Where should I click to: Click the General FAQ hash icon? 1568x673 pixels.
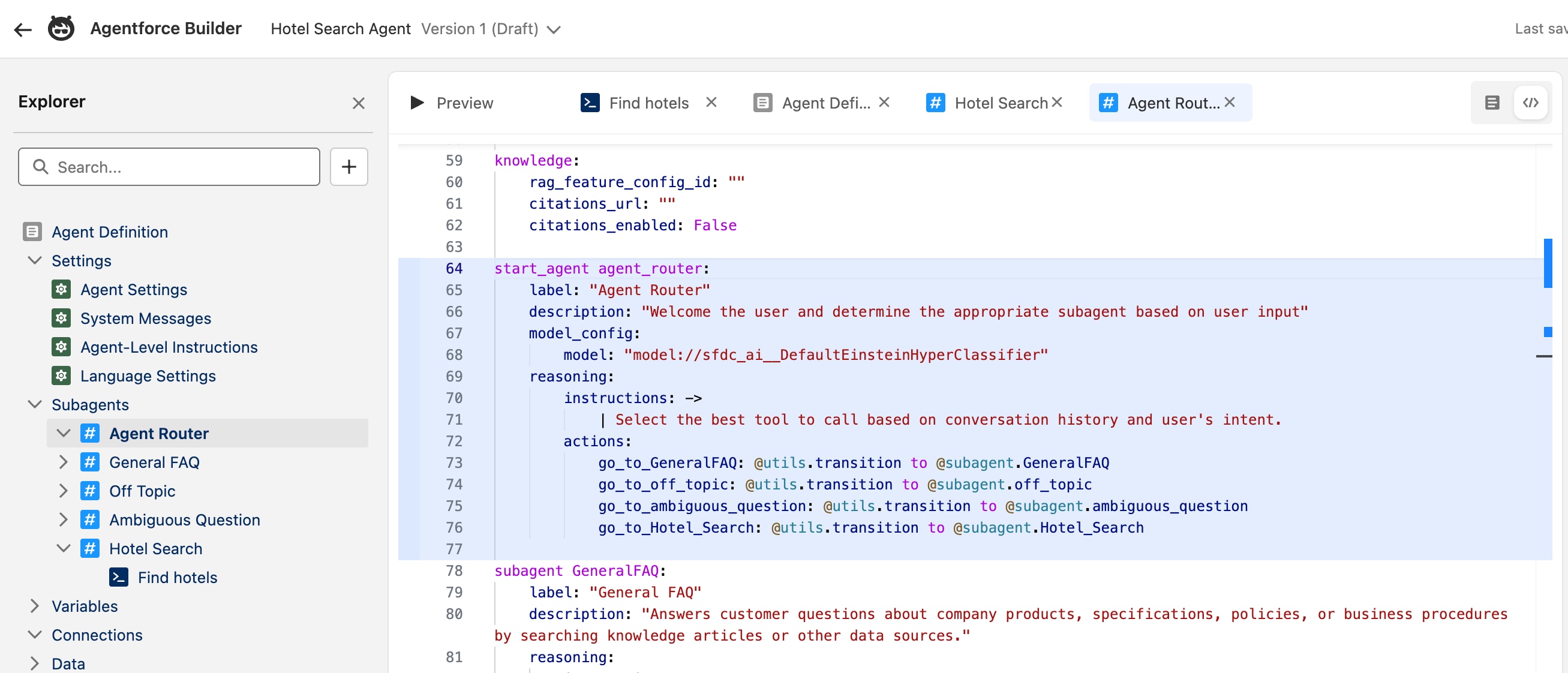pos(90,462)
